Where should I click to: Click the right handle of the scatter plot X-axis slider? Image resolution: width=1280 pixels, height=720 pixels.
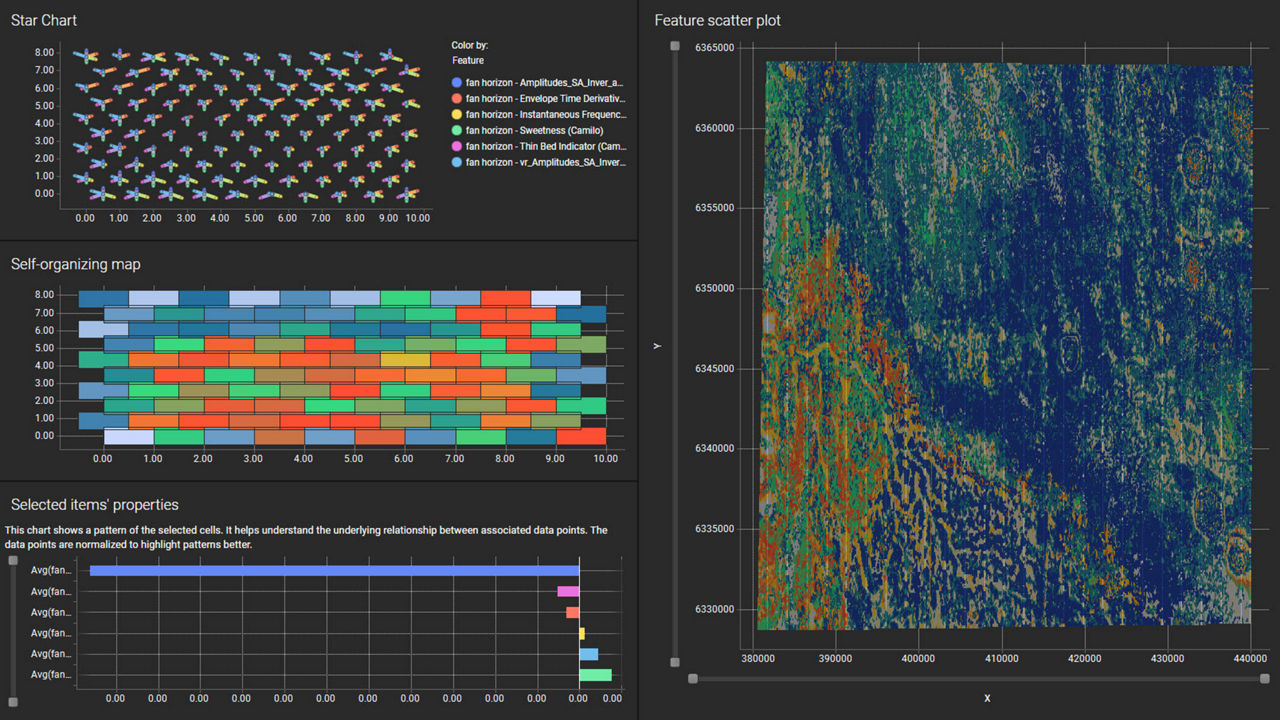click(x=1265, y=679)
